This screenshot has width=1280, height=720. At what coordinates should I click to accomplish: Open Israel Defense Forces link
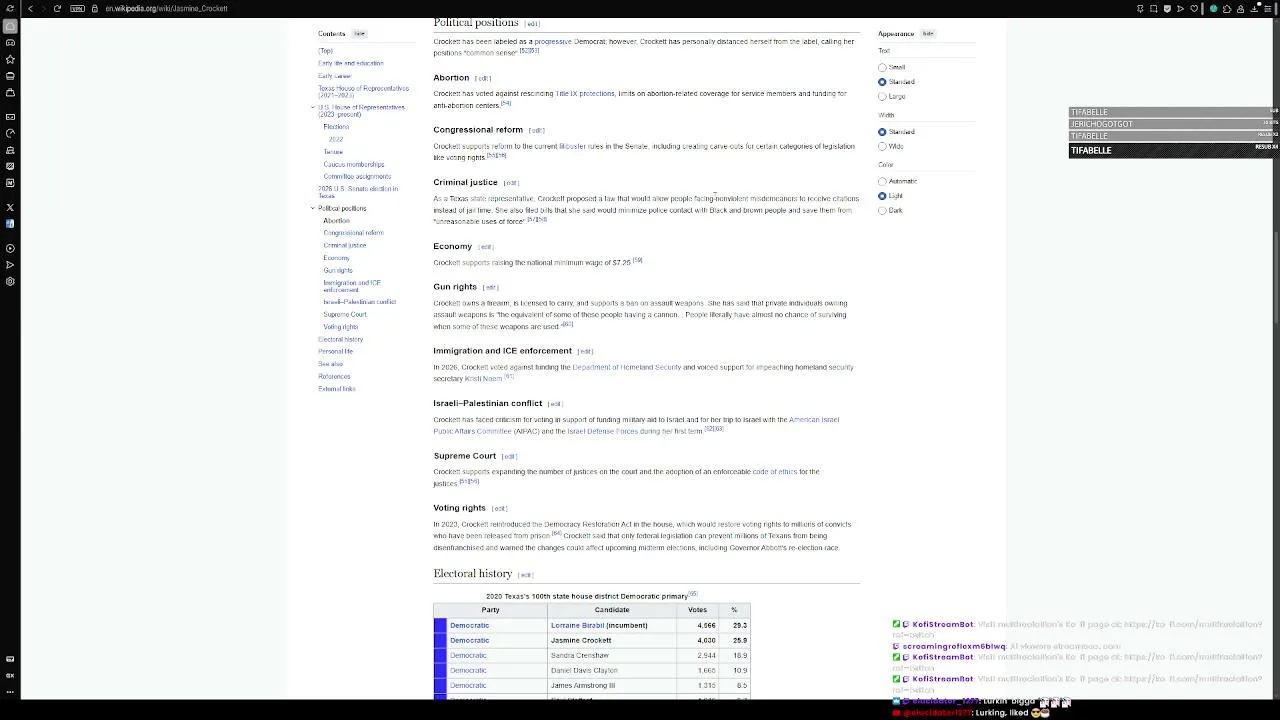pyautogui.click(x=602, y=431)
